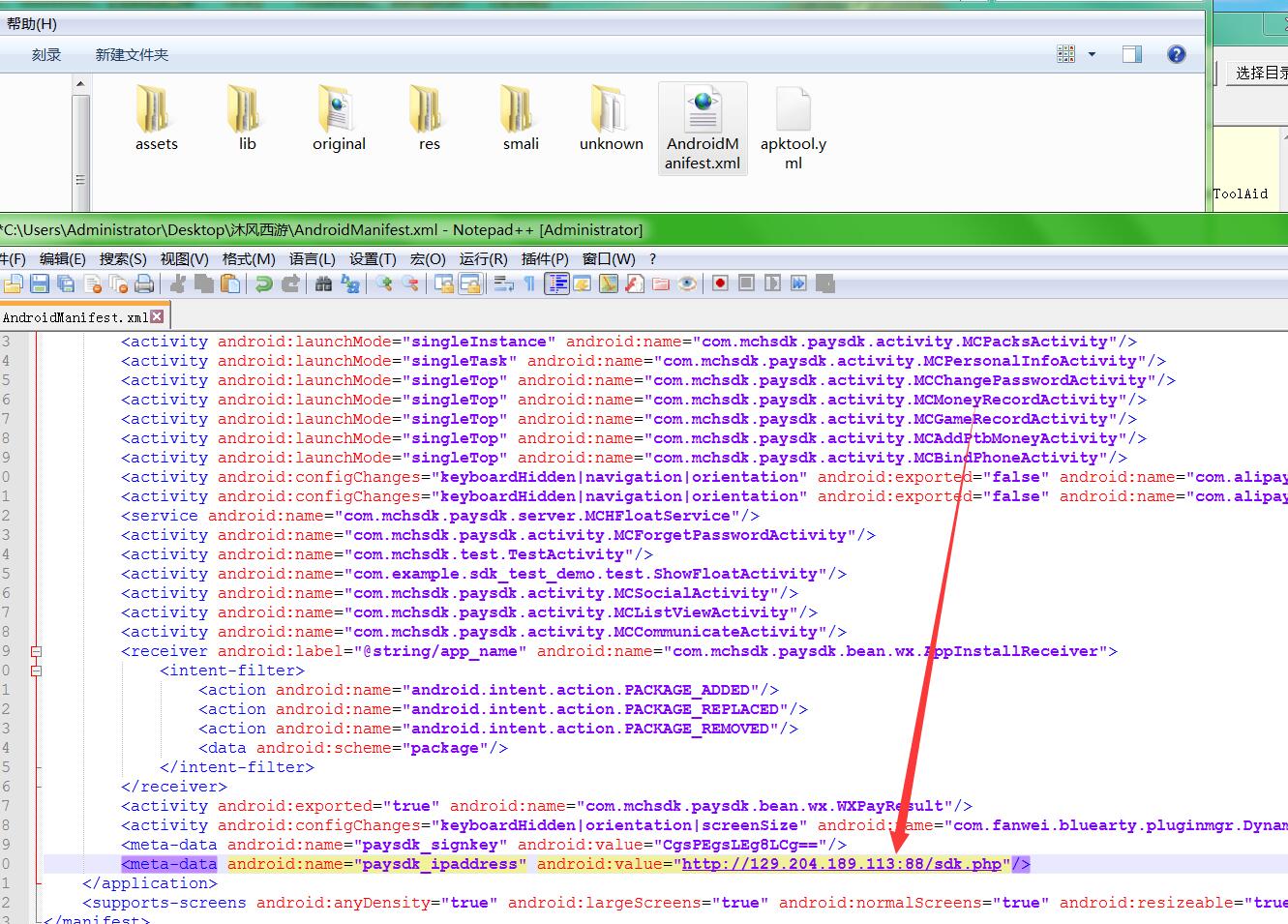Click the 新建文件夹 button

132,55
